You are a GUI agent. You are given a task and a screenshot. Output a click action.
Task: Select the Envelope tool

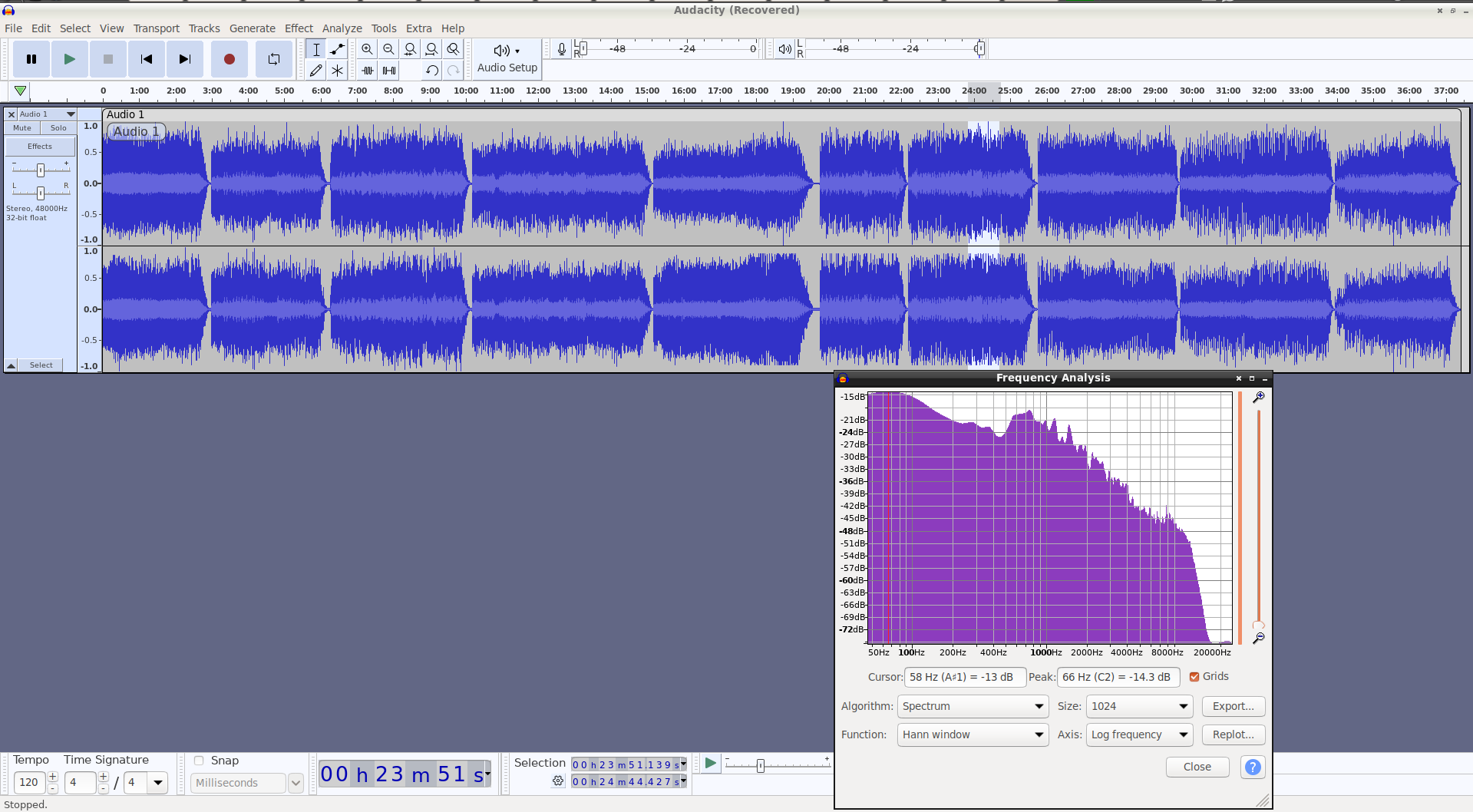point(337,49)
